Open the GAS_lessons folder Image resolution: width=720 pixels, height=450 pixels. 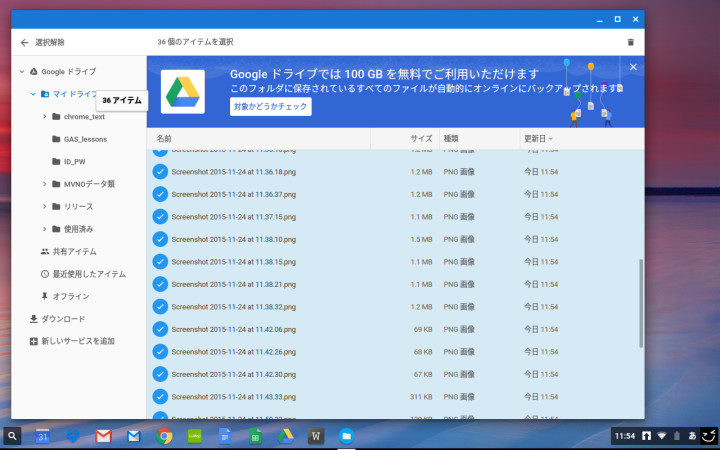pyautogui.click(x=85, y=139)
